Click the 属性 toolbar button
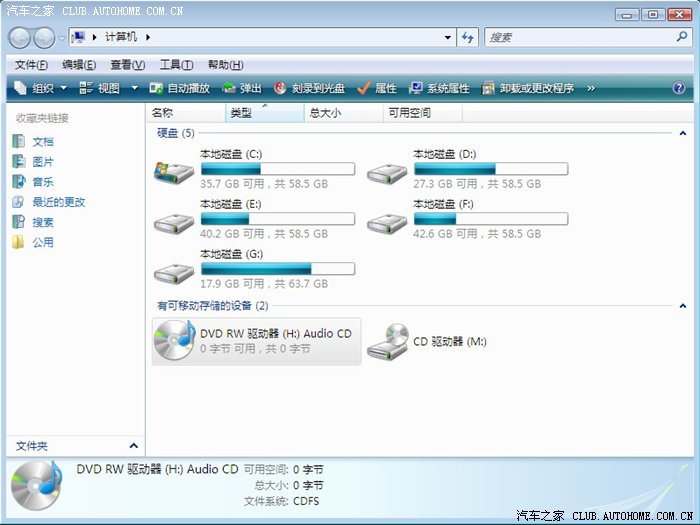 point(377,88)
